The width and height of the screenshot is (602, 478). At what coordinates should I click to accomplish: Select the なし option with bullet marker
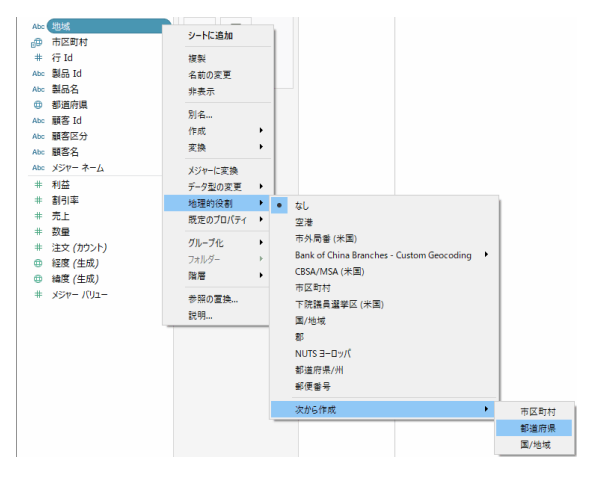[384, 206]
